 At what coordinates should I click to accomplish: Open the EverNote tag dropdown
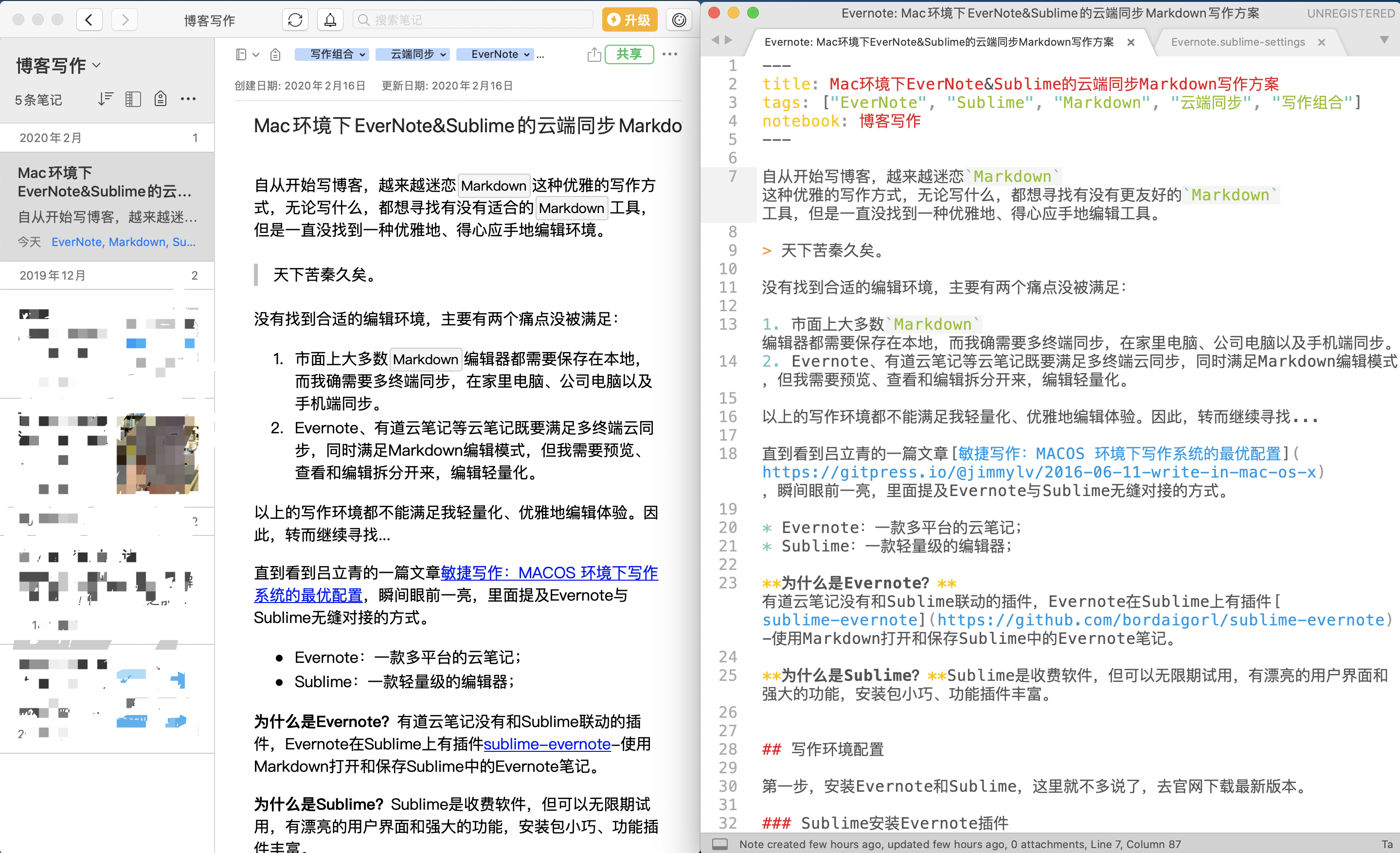494,54
